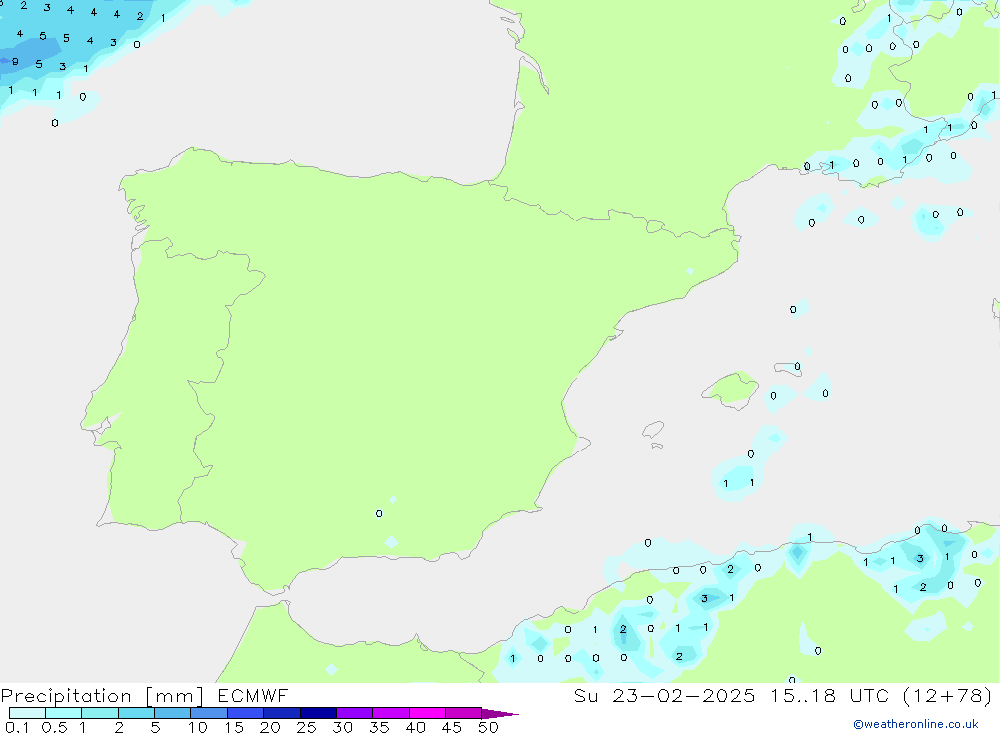The height and width of the screenshot is (733, 1000).
Task: Click the 40–45 mm legend color swatch
Action: pos(427,713)
